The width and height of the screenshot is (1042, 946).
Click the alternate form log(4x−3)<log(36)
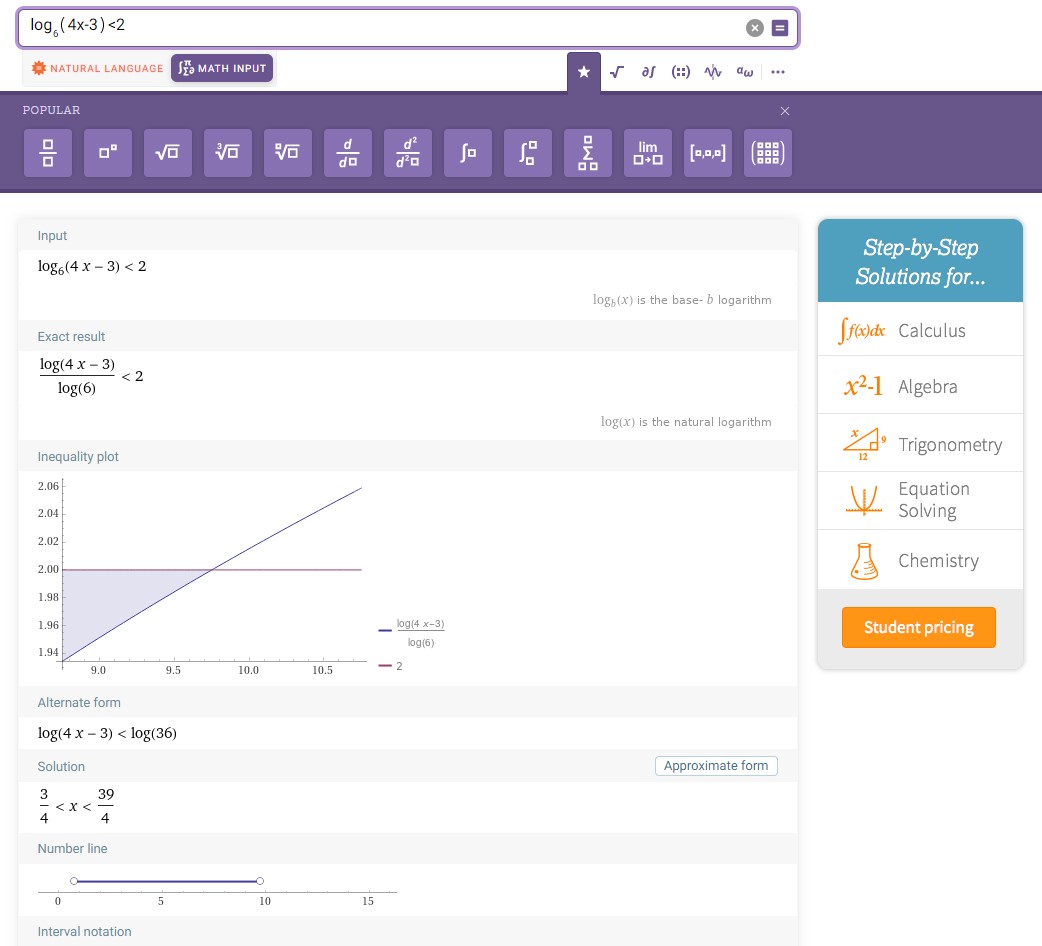[107, 733]
